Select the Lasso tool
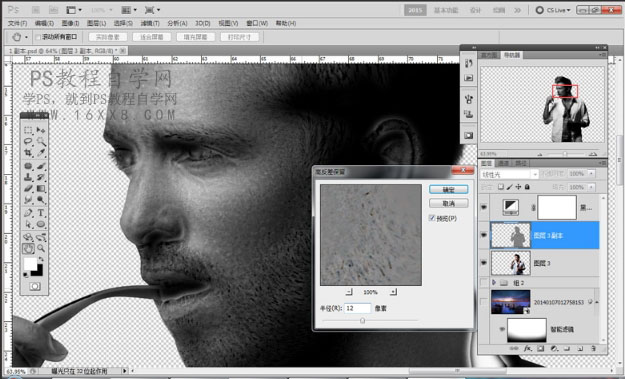The height and width of the screenshot is (379, 625). pos(28,141)
